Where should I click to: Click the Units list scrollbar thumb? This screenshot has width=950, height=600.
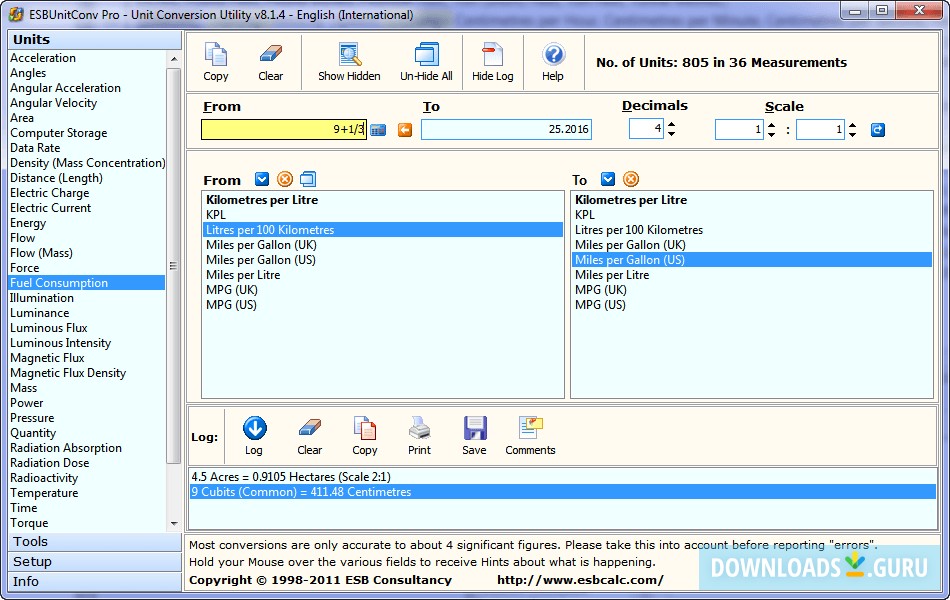pos(173,265)
